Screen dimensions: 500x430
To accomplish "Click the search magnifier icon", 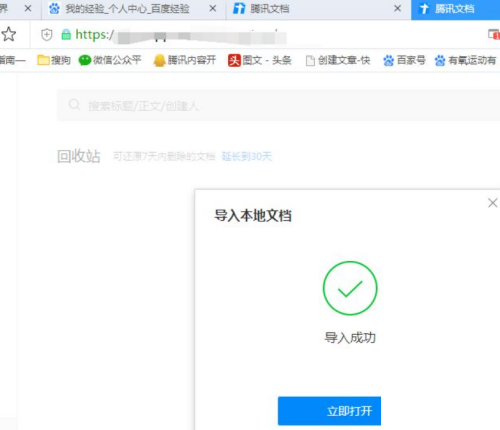I will [x=74, y=104].
